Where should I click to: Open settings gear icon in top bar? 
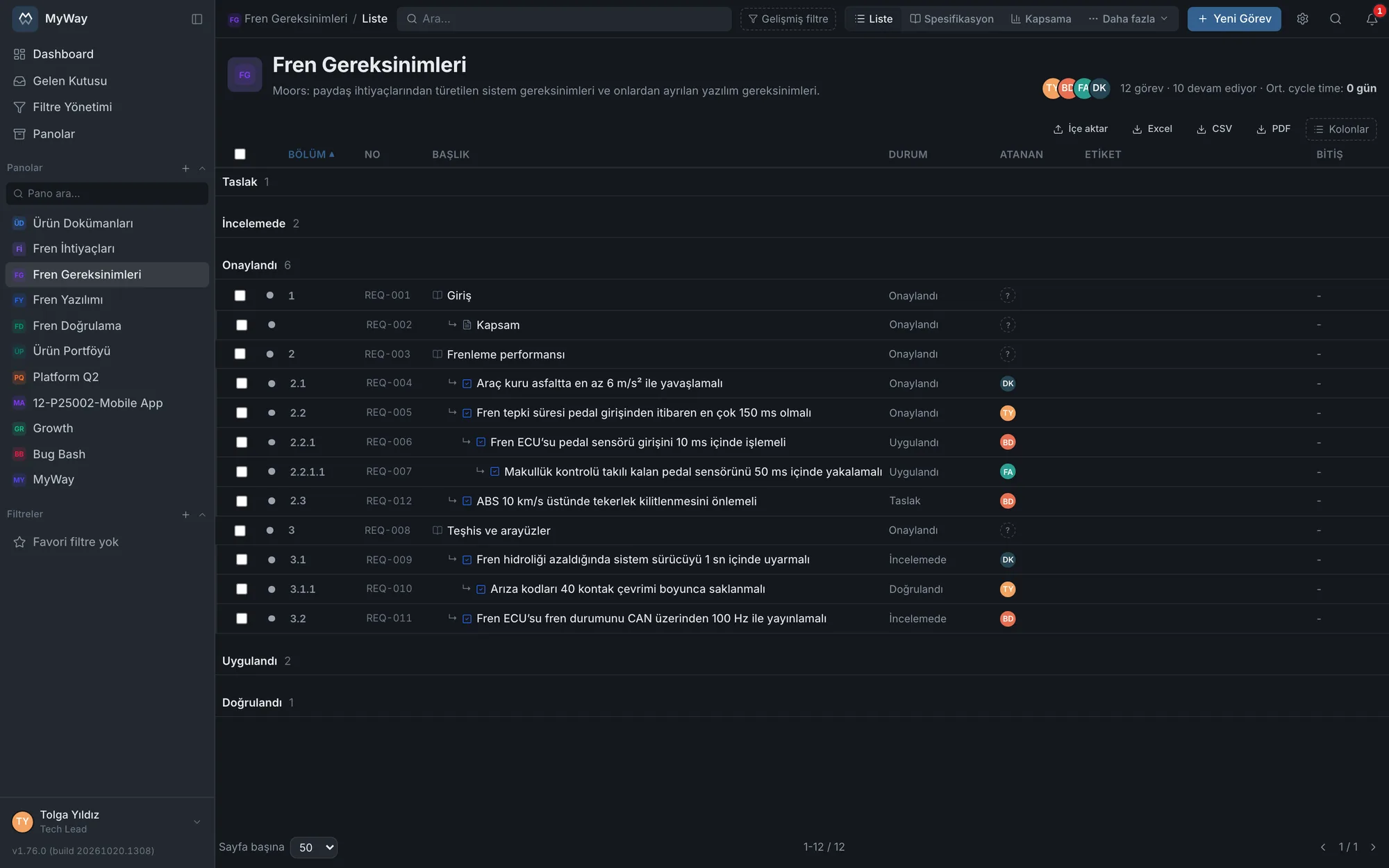(x=1302, y=19)
